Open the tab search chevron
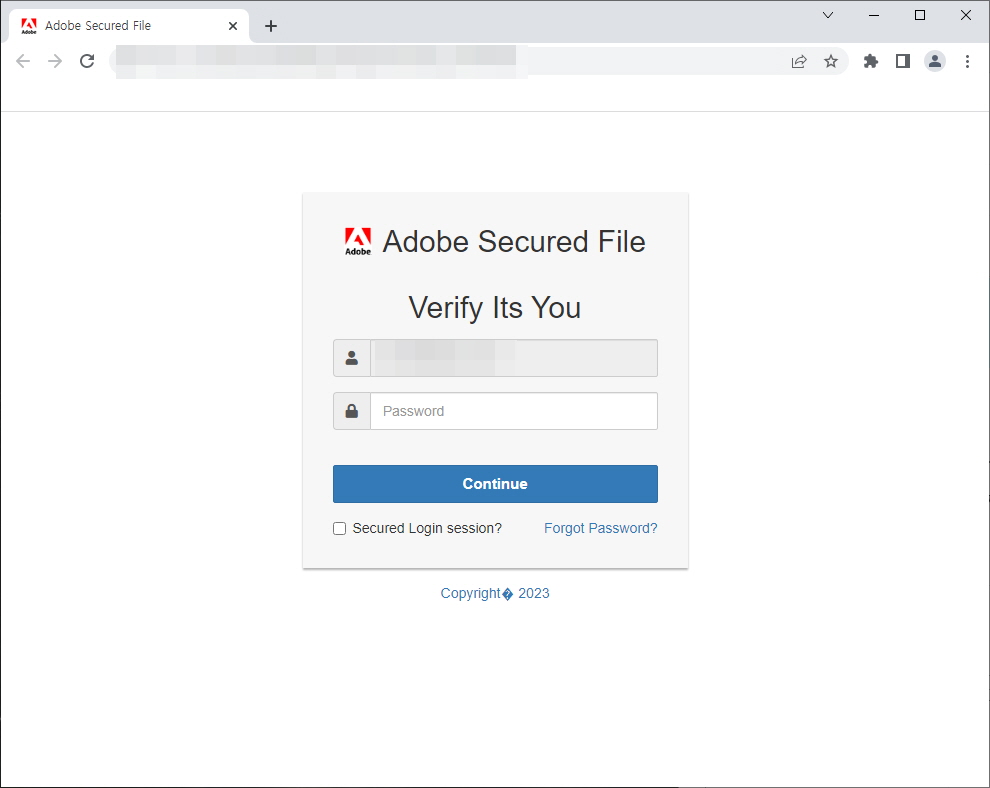 point(828,15)
